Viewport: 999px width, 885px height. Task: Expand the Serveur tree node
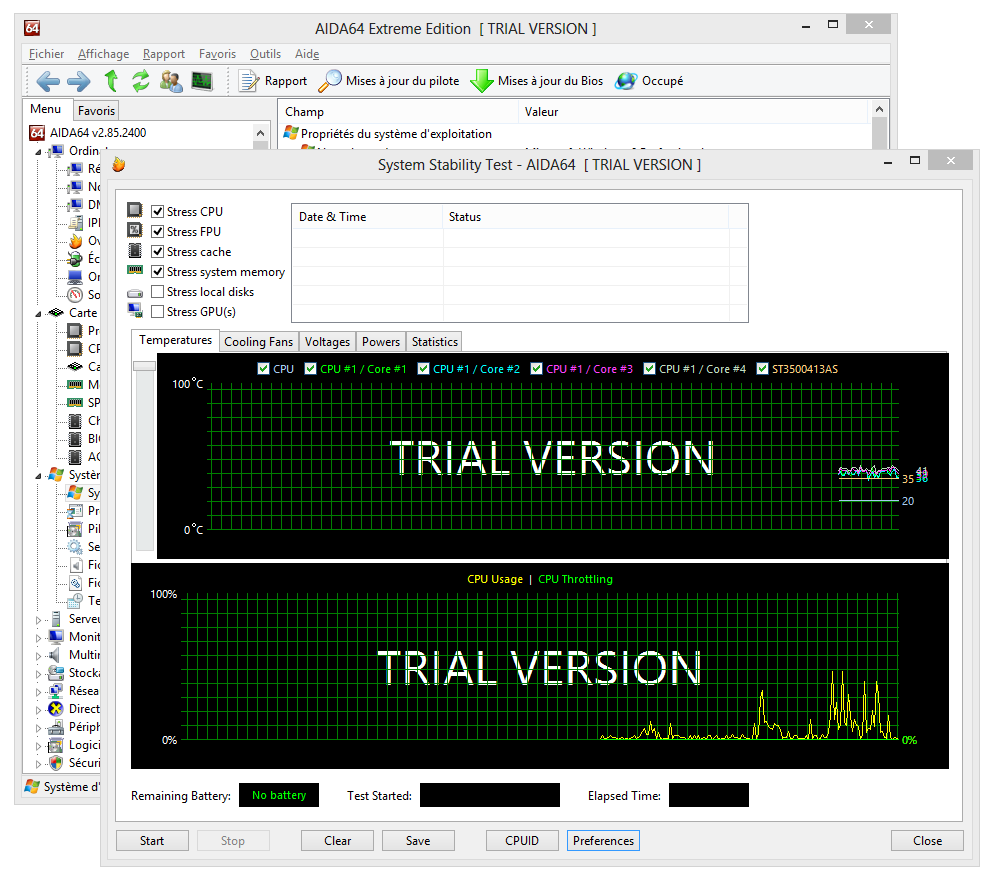click(x=38, y=619)
